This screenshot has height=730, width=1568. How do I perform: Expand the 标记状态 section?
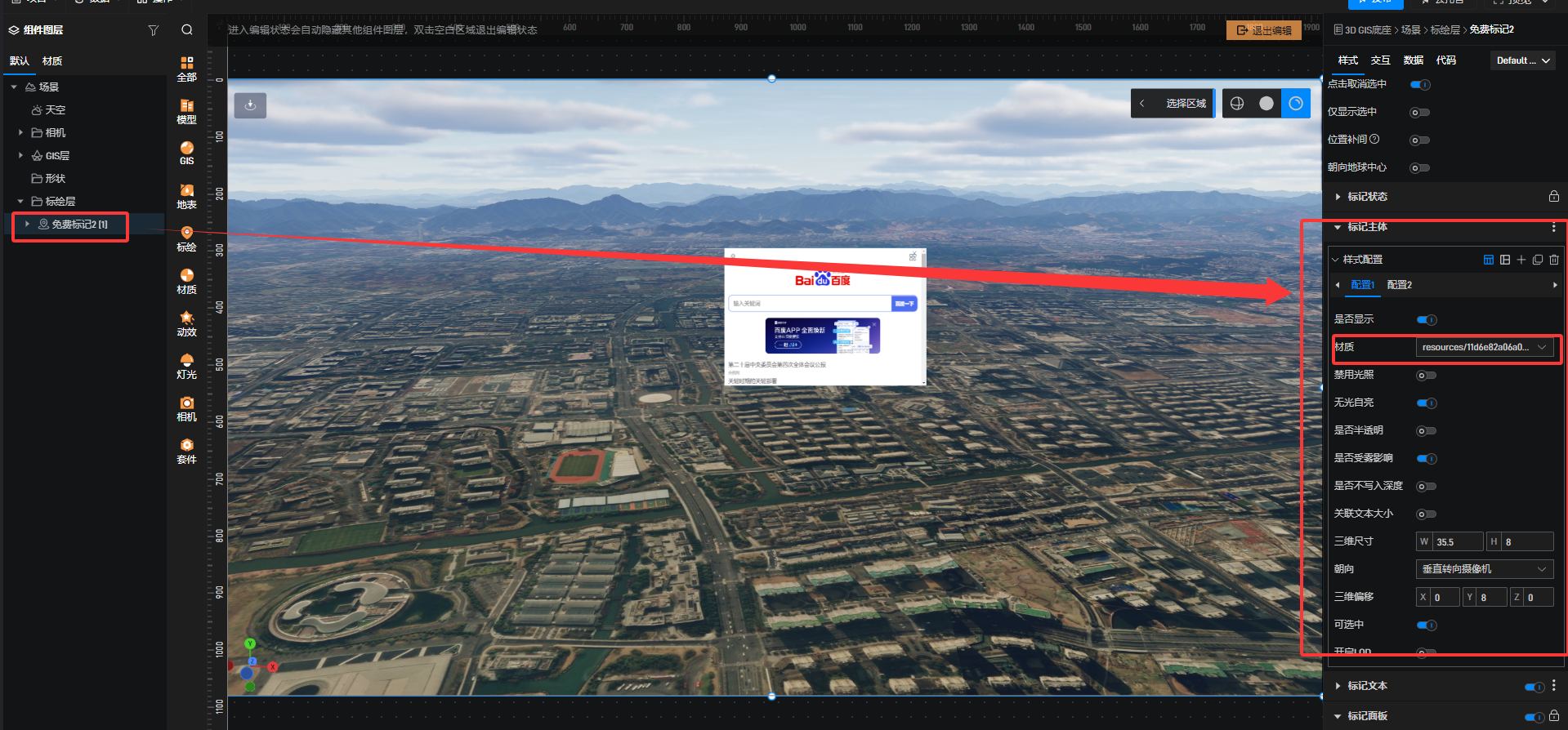tap(1367, 197)
